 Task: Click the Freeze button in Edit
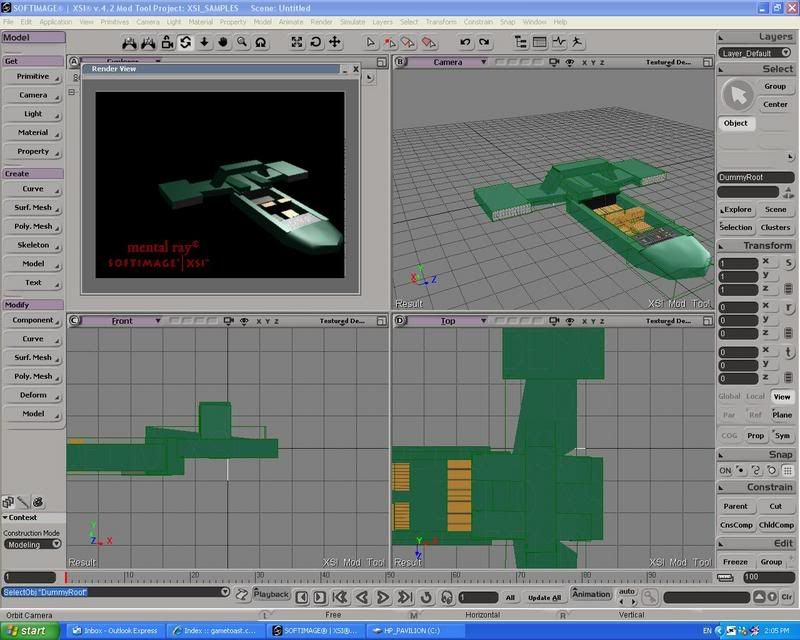(735, 561)
